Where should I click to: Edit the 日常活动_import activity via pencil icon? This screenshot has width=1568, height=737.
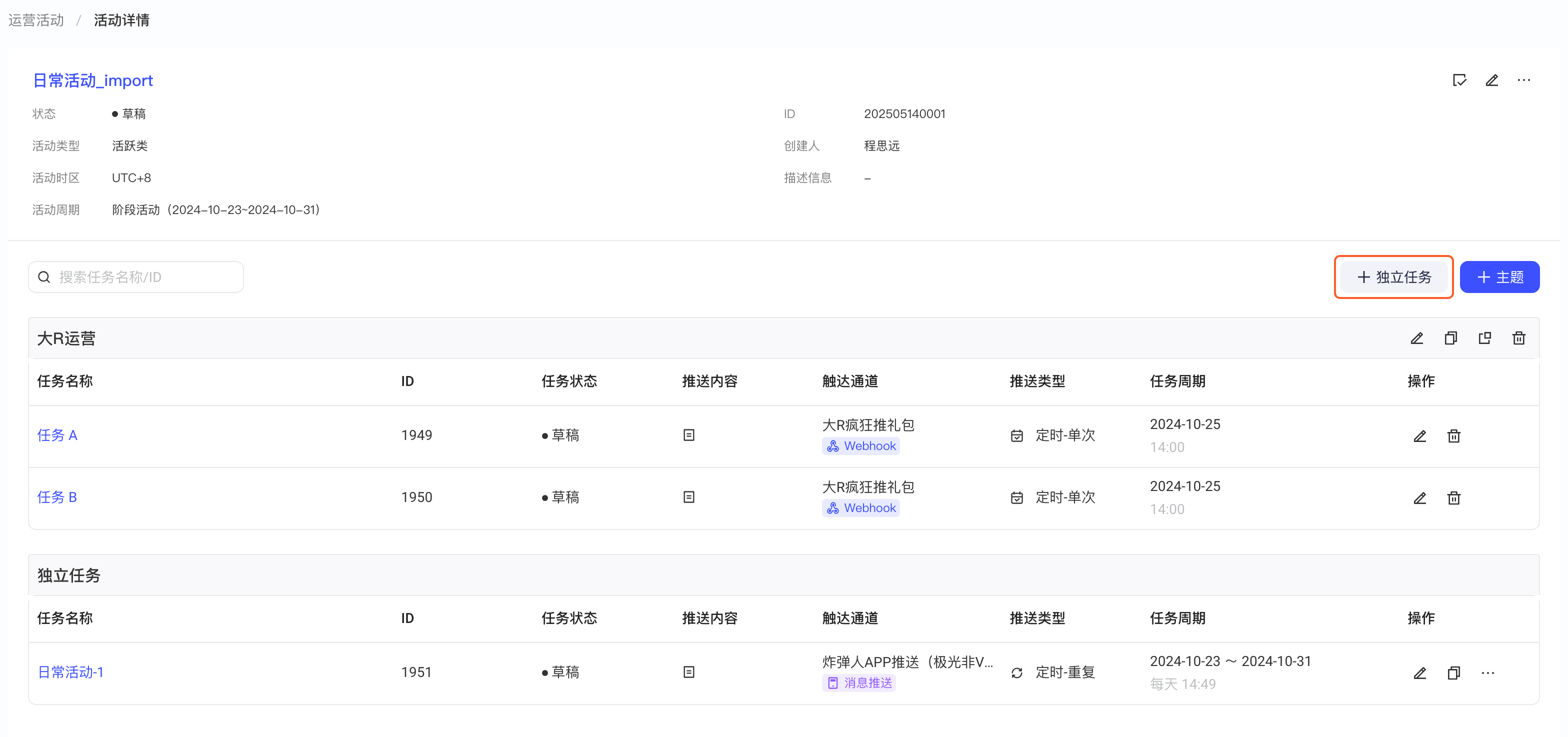pyautogui.click(x=1491, y=80)
